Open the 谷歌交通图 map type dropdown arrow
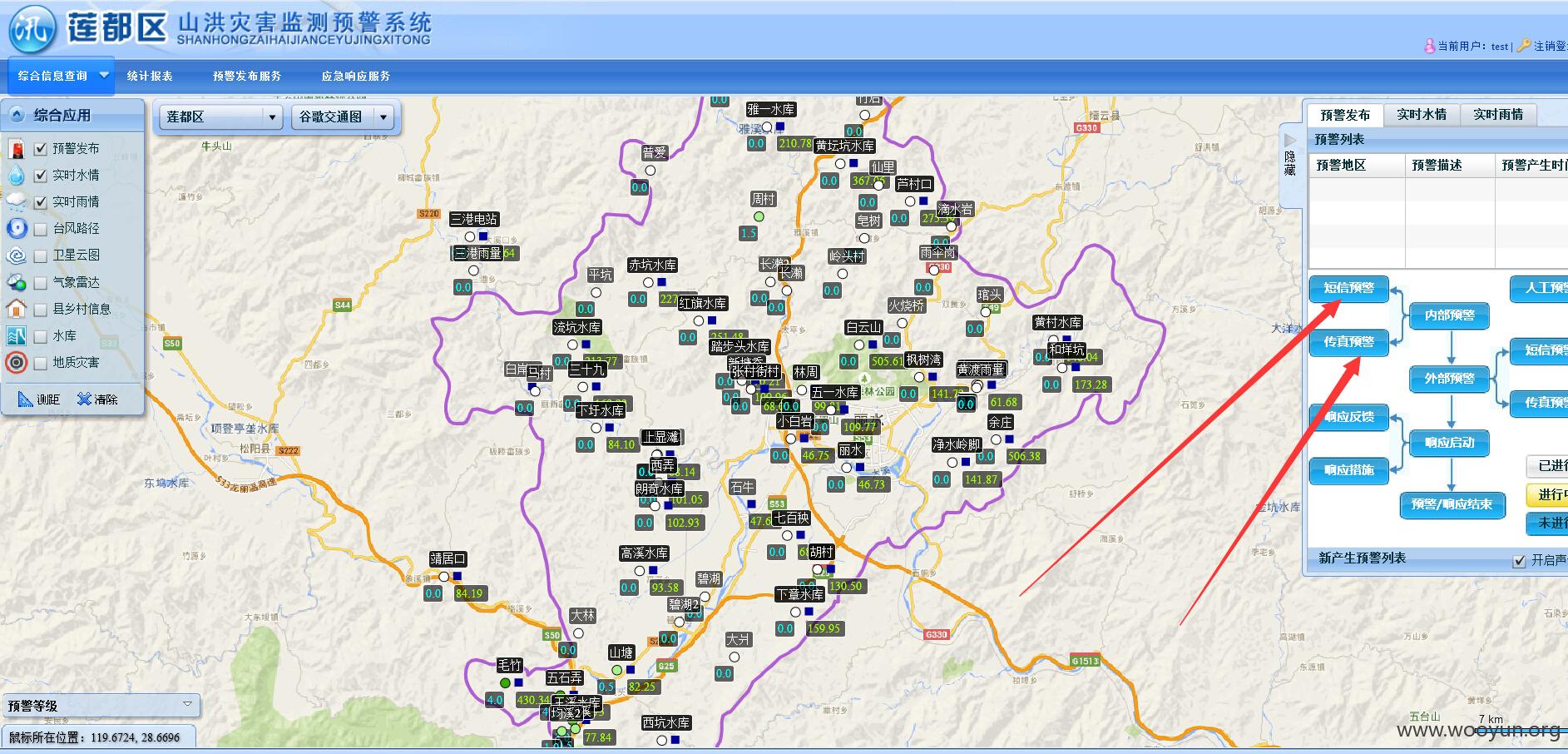 point(383,117)
